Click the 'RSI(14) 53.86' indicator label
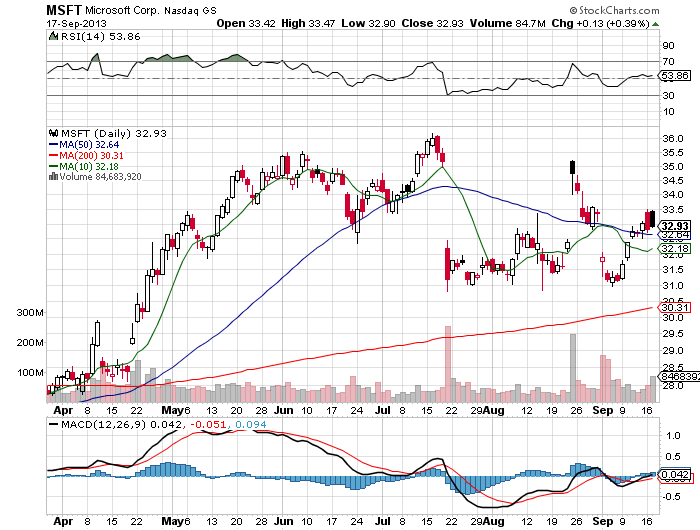Viewport: 700px width, 530px height. pyautogui.click(x=100, y=36)
